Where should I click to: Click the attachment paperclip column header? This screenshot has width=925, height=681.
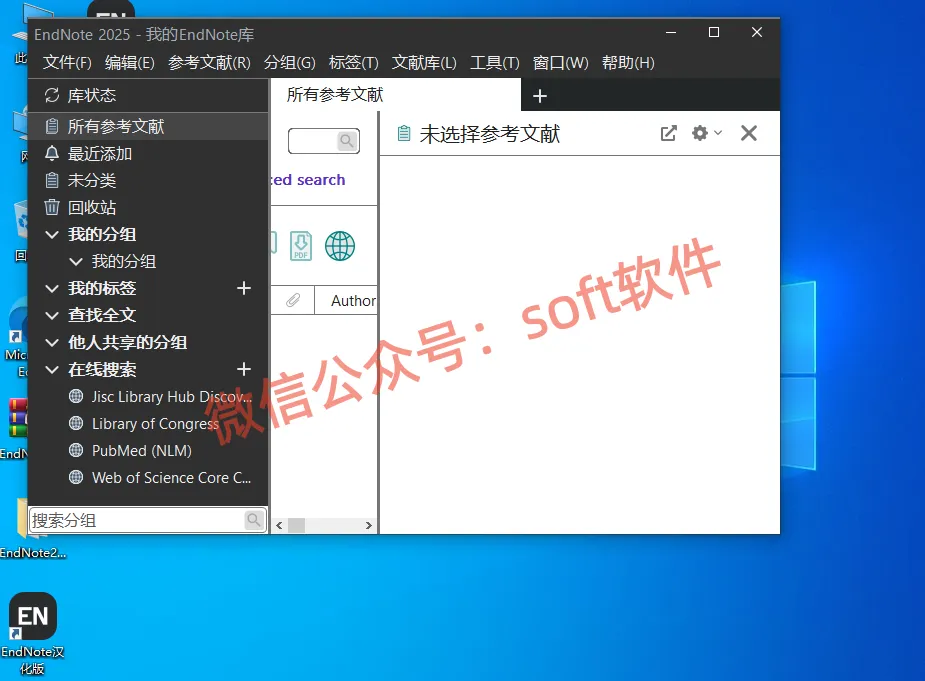tap(293, 300)
